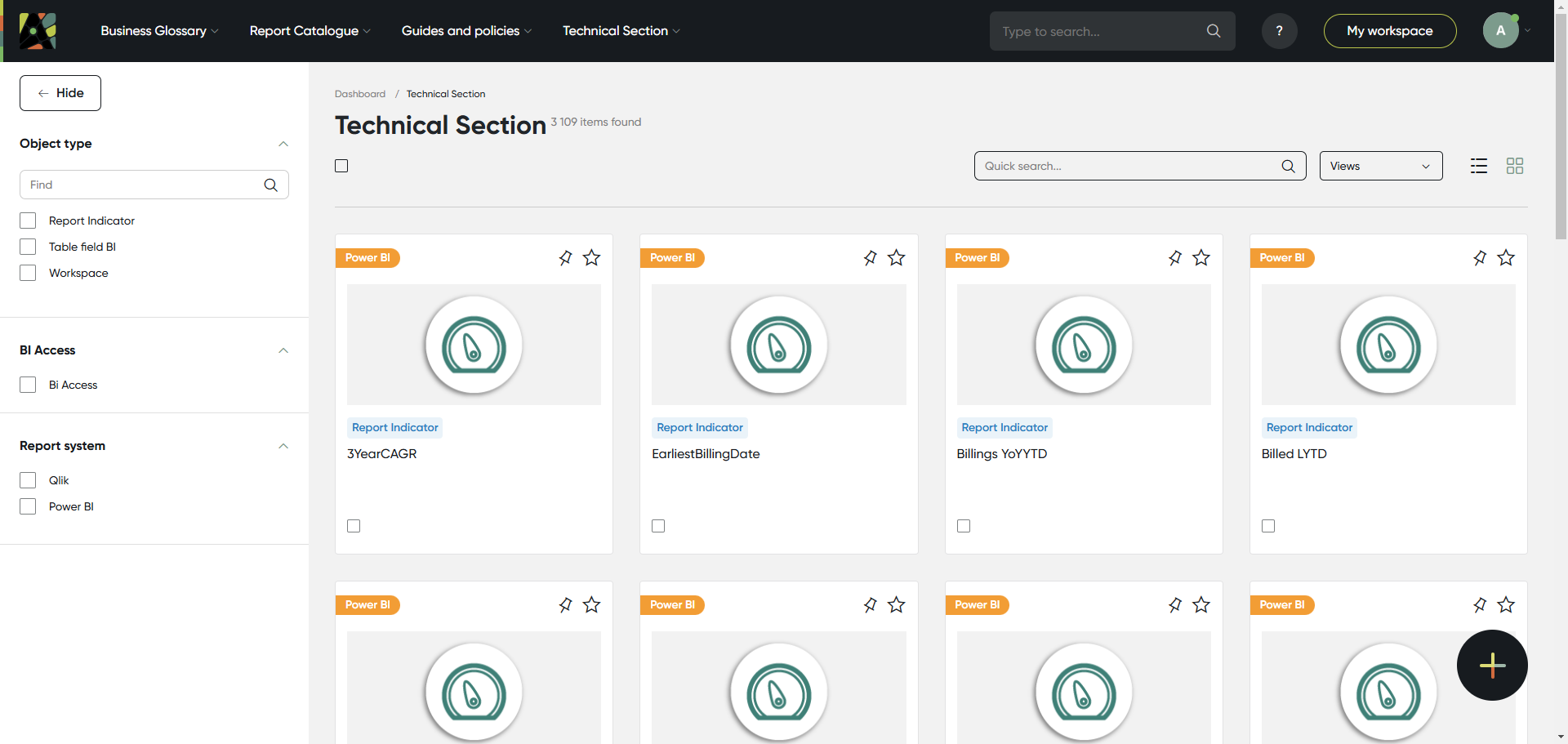Collapse the Object type filter section
This screenshot has height=744, width=1568.
283,144
